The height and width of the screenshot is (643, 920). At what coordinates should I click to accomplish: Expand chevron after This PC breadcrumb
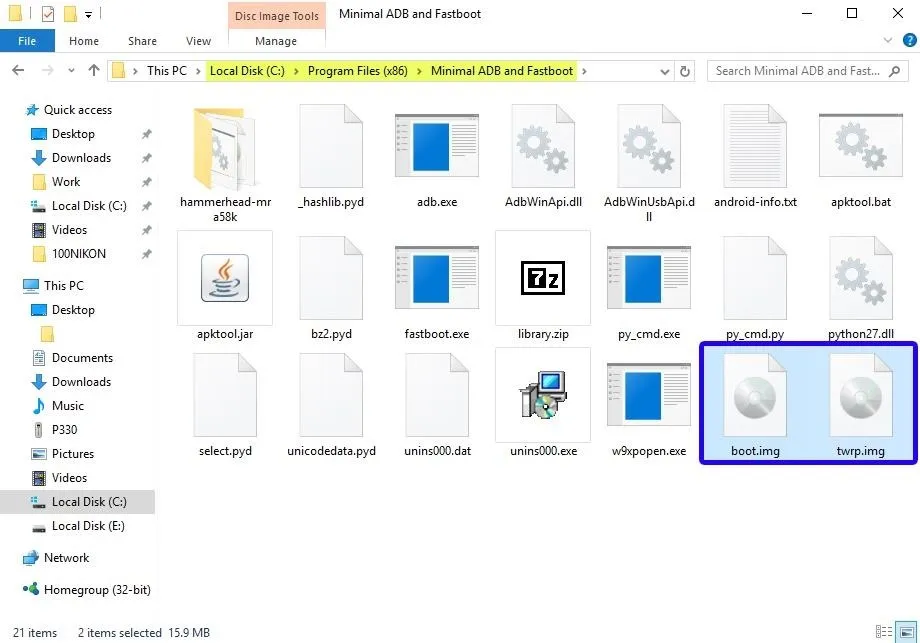(198, 71)
